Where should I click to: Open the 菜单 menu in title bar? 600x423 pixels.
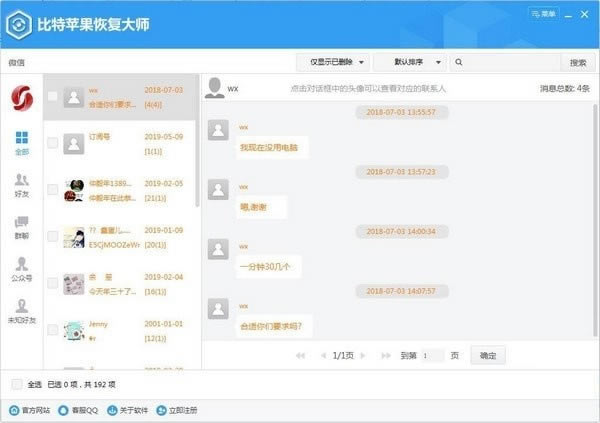click(x=543, y=14)
